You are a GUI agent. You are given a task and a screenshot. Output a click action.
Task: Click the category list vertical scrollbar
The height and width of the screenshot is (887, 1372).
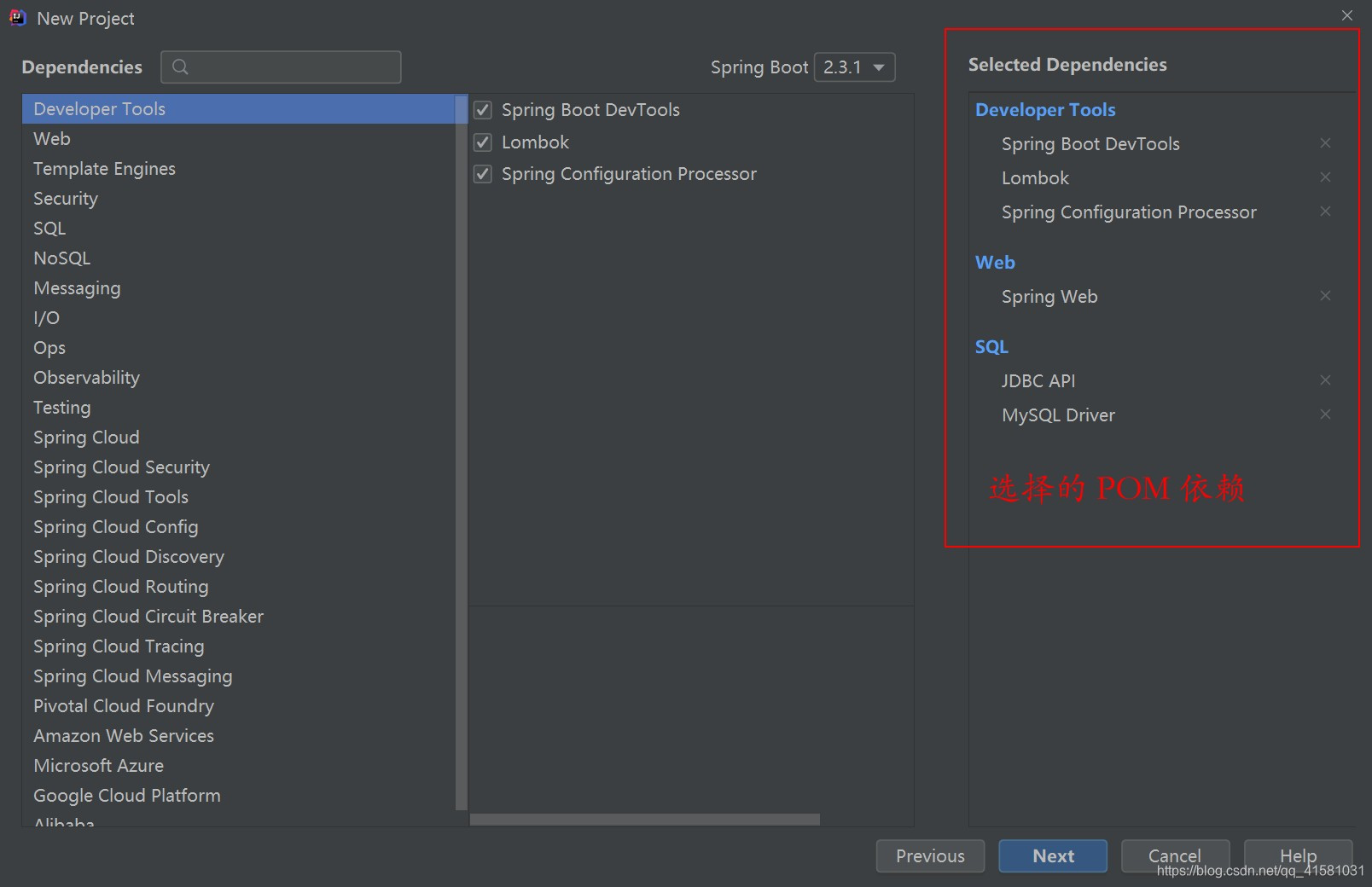pyautogui.click(x=462, y=452)
